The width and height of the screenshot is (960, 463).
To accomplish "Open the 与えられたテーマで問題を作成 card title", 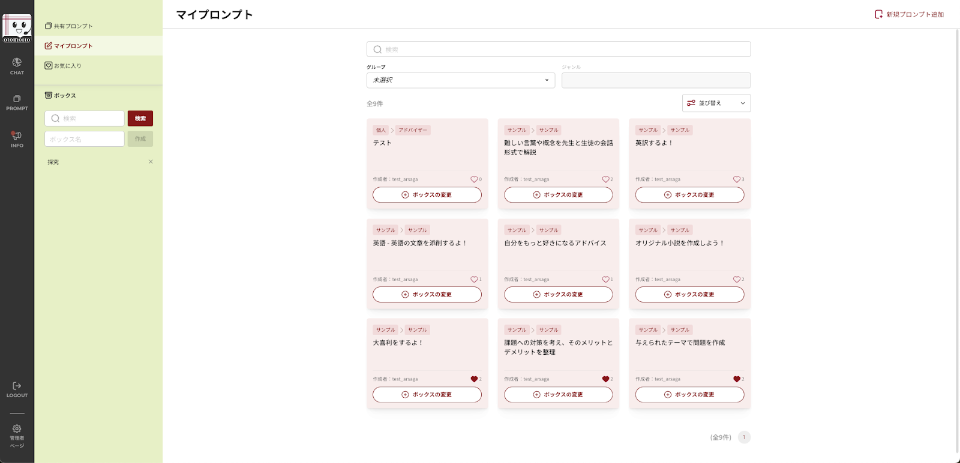I will pyautogui.click(x=680, y=342).
